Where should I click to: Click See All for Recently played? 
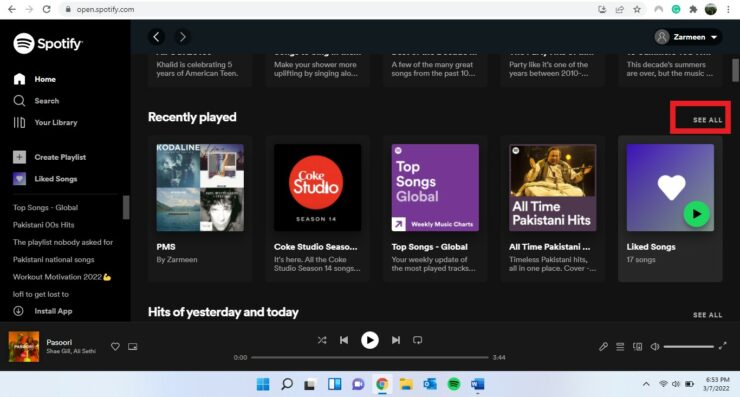click(707, 120)
